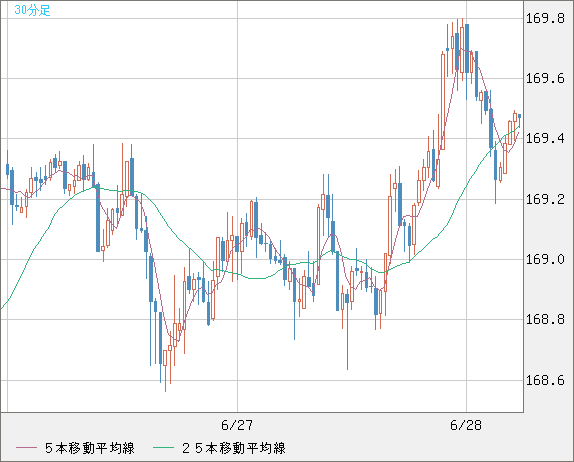Select the 169.4 price axis label
This screenshot has width=574, height=462.
coord(545,138)
